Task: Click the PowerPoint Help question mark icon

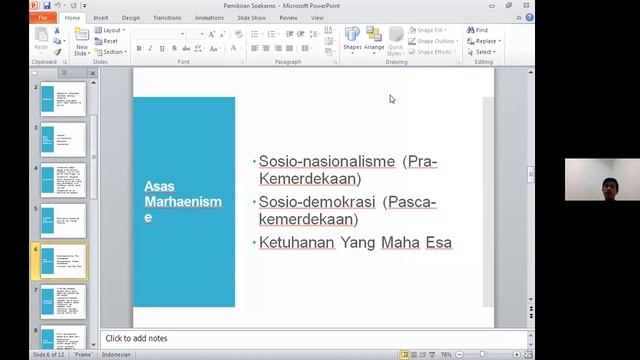Action: (529, 18)
